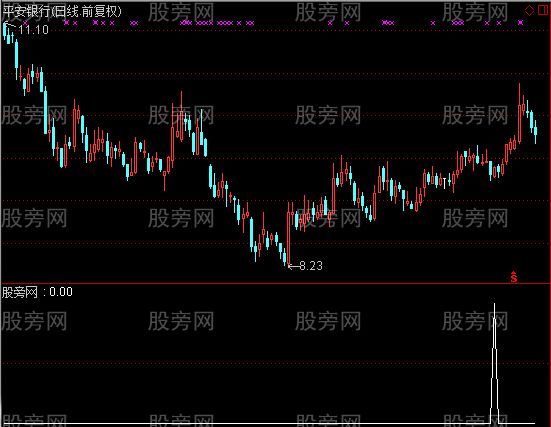Click the long red candle at the 8.23 low
The height and width of the screenshot is (427, 551).
pos(289,234)
